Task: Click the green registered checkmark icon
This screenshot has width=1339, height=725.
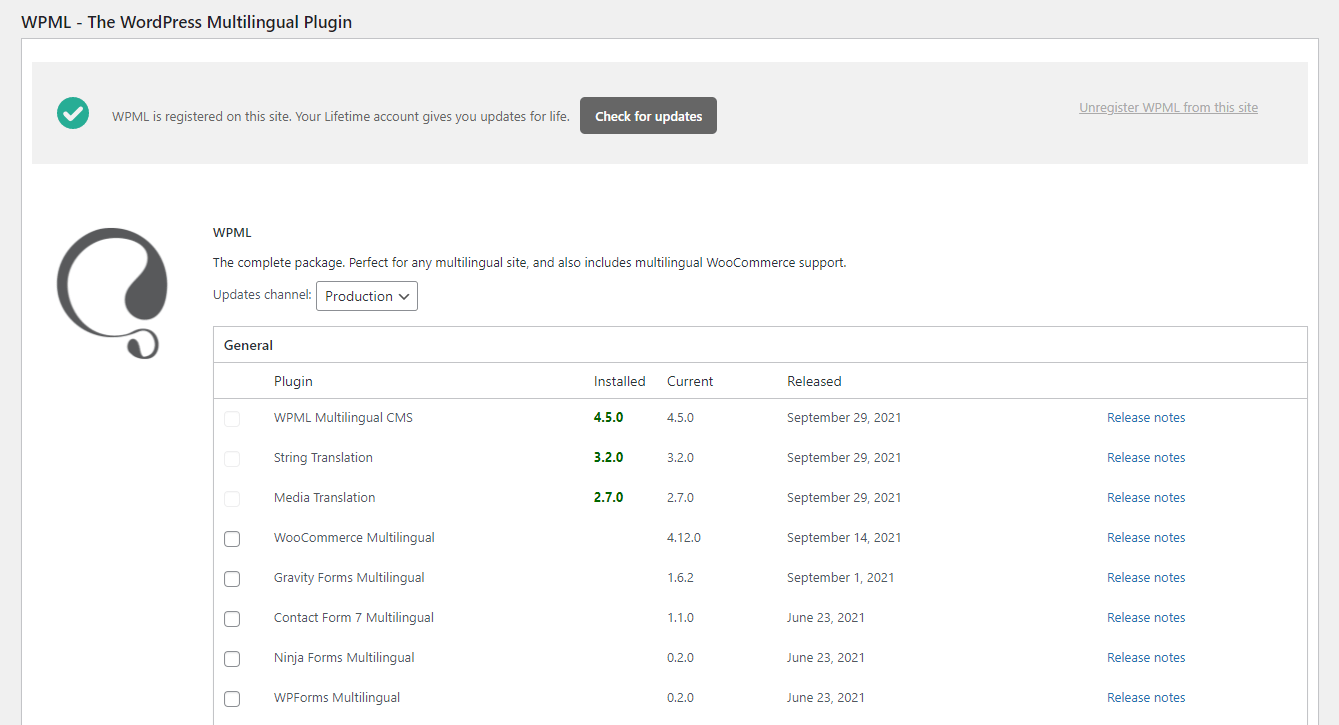Action: click(x=73, y=114)
